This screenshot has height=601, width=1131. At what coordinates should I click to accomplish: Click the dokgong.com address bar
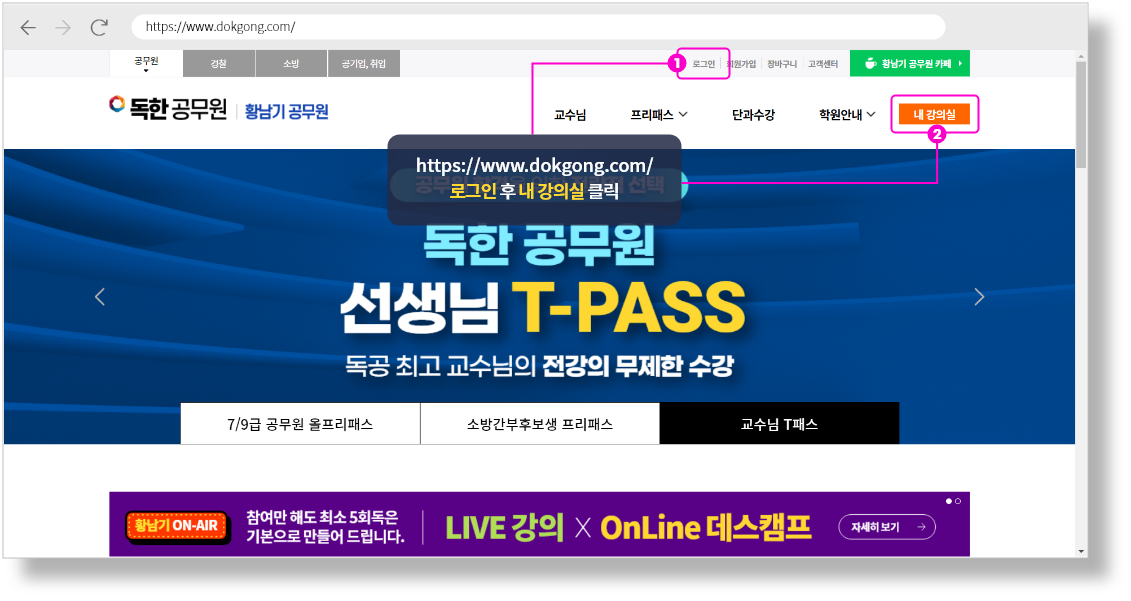(538, 27)
